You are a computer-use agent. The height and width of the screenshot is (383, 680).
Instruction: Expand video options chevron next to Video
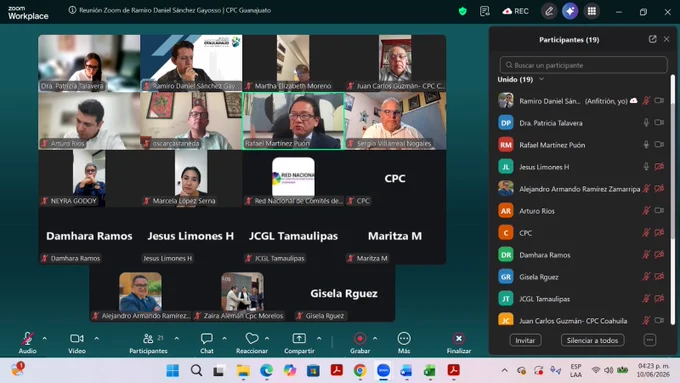pyautogui.click(x=97, y=338)
